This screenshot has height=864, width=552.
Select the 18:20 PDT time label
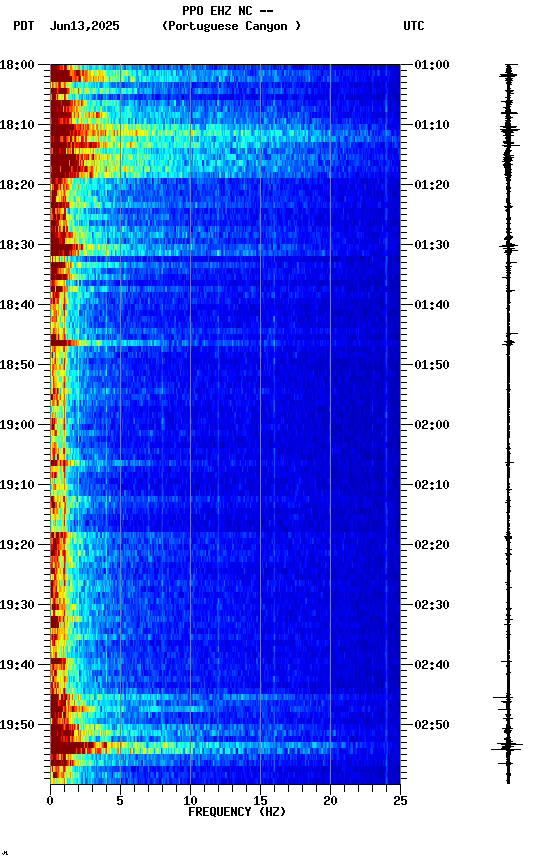point(17,185)
